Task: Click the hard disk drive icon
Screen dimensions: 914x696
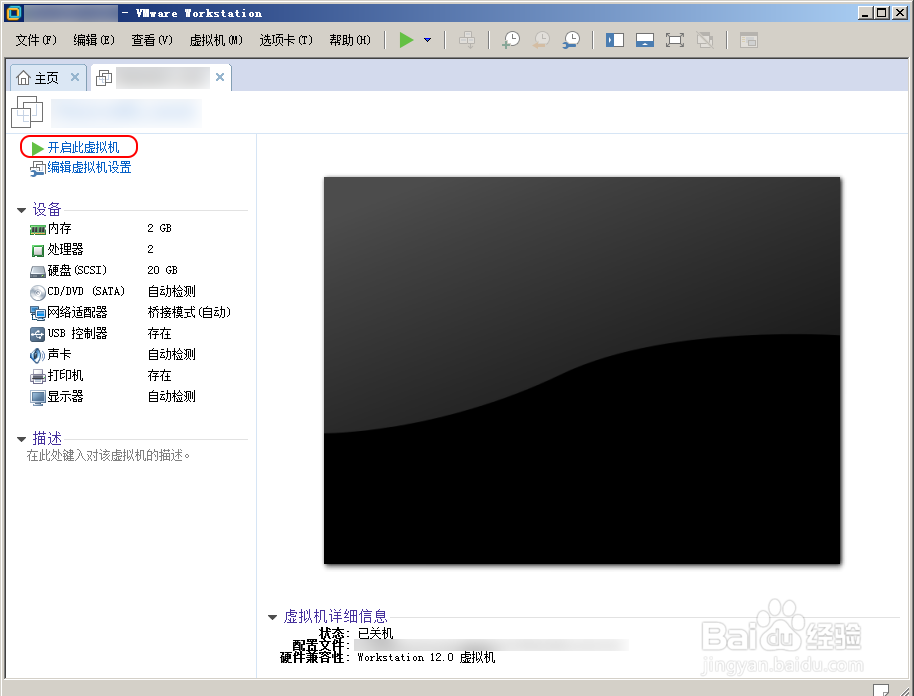Action: point(37,272)
